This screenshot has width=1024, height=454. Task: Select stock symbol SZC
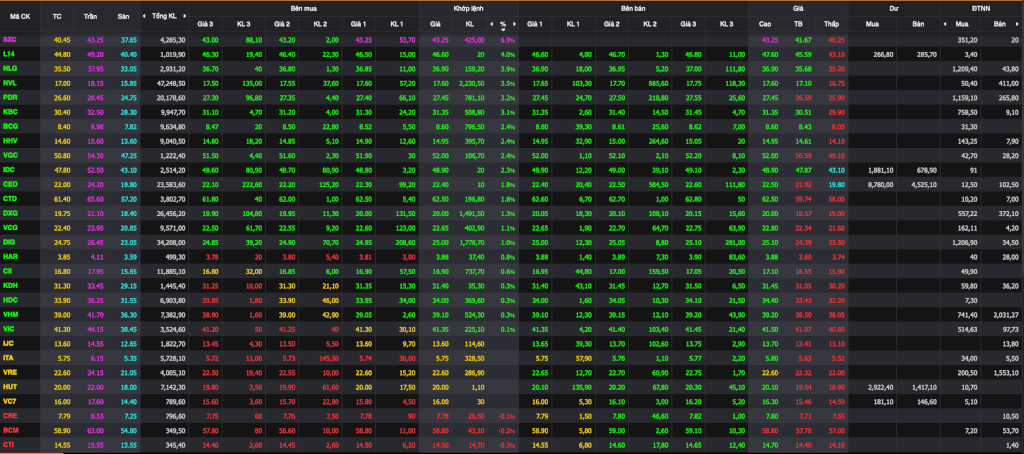point(9,41)
